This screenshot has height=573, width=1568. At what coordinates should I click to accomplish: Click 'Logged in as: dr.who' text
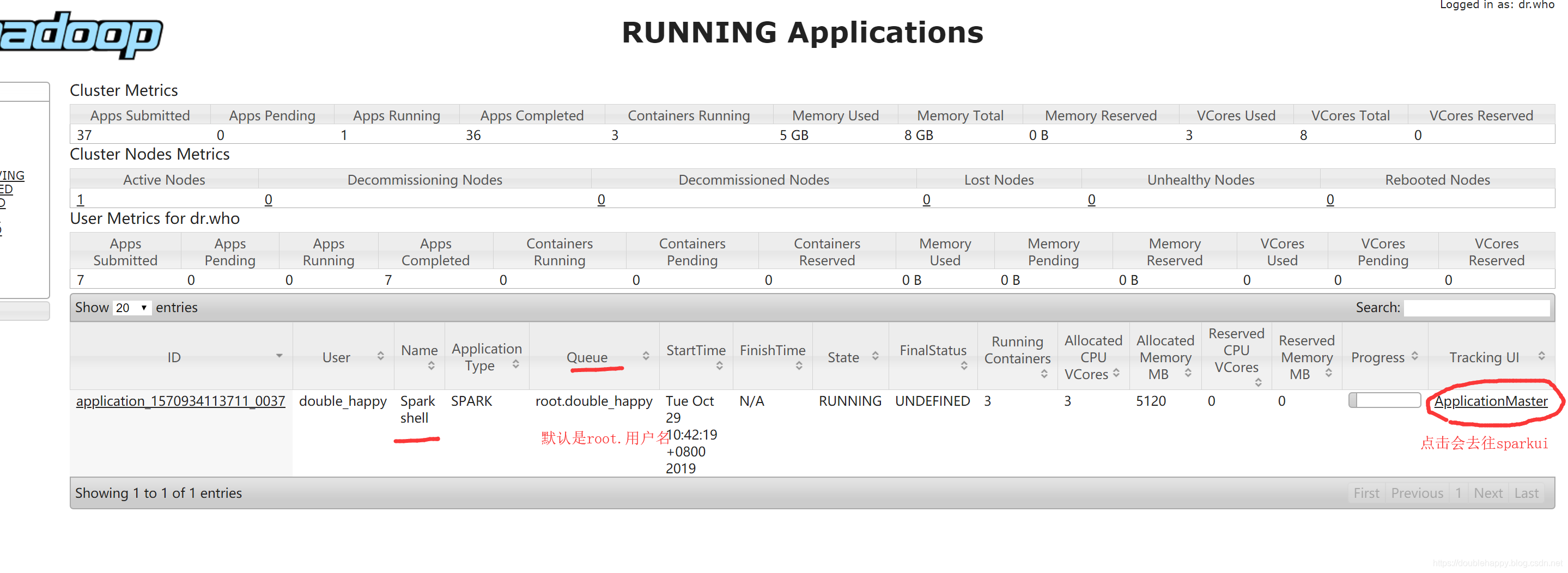point(1497,5)
